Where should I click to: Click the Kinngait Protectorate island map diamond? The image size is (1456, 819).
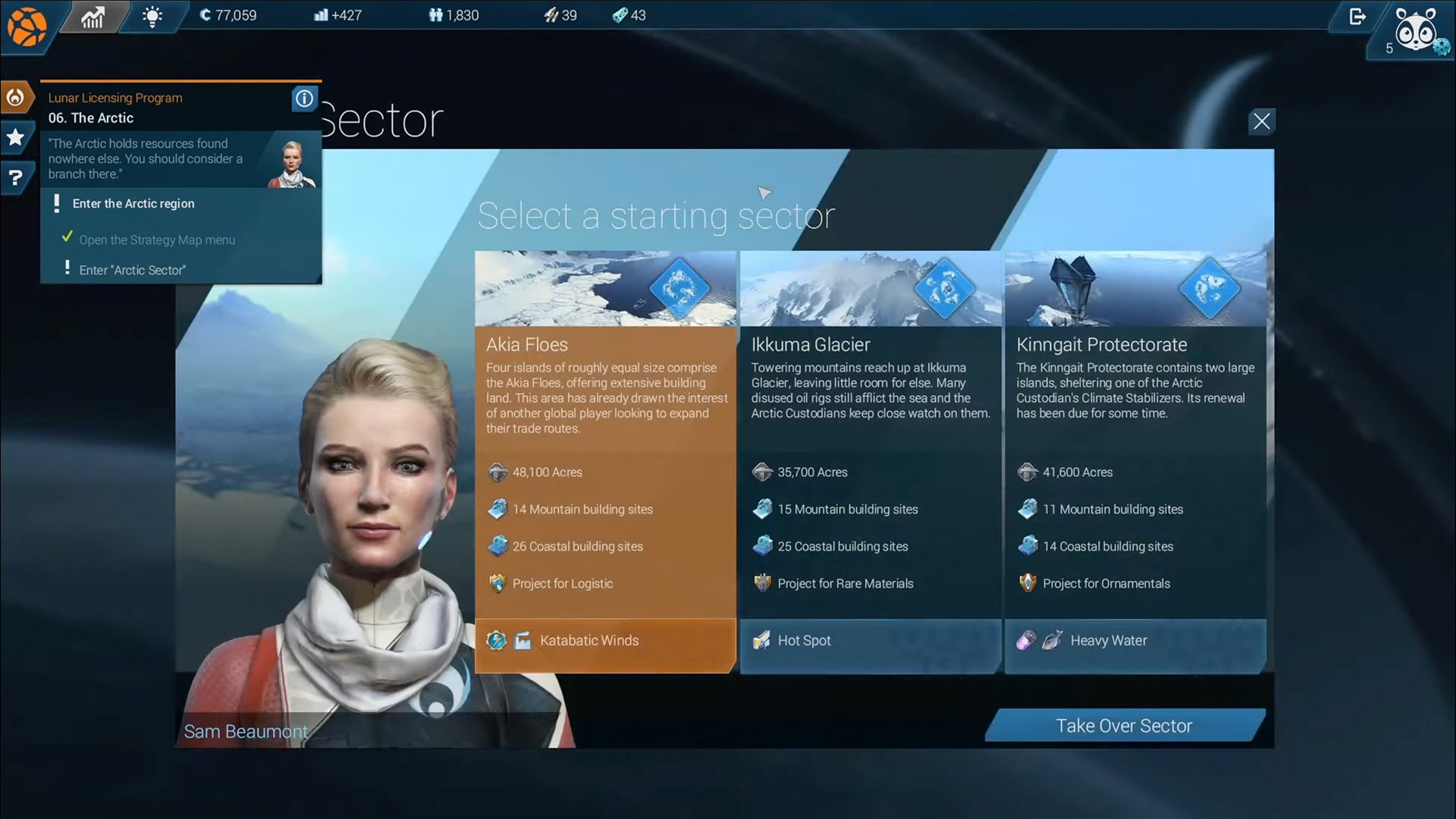1210,288
